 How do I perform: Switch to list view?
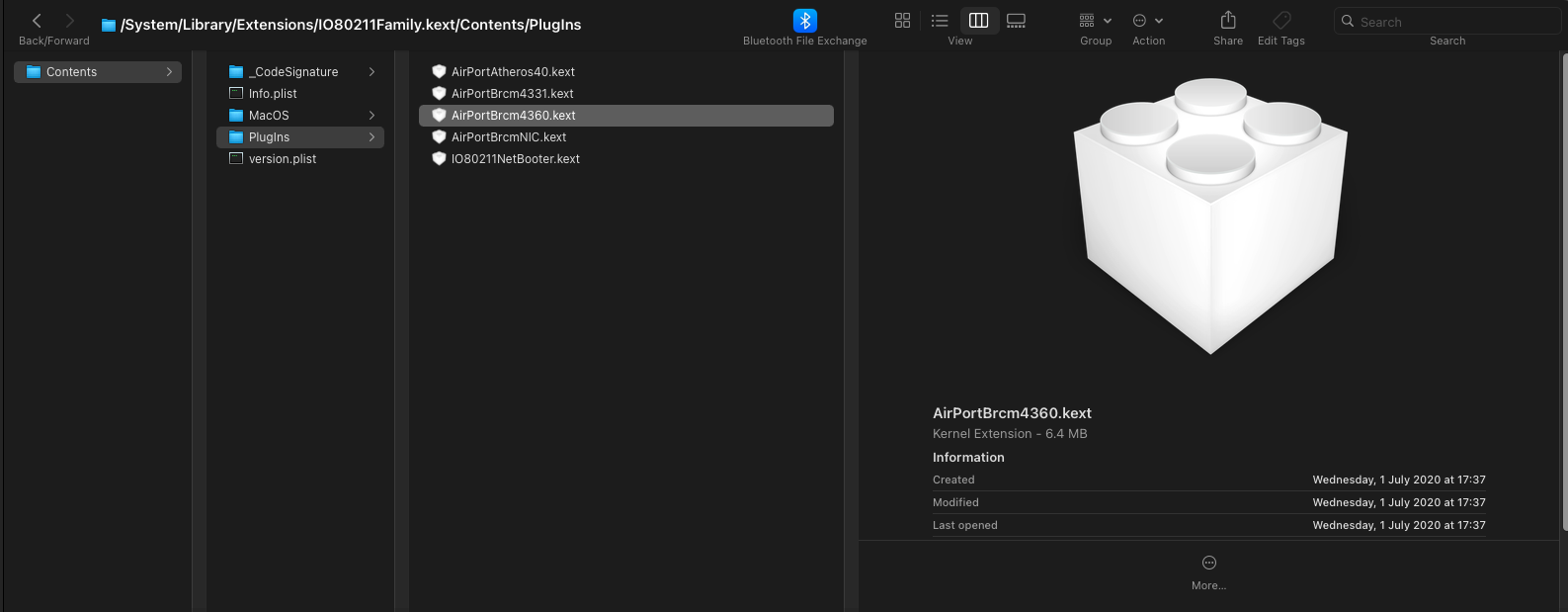[x=940, y=21]
